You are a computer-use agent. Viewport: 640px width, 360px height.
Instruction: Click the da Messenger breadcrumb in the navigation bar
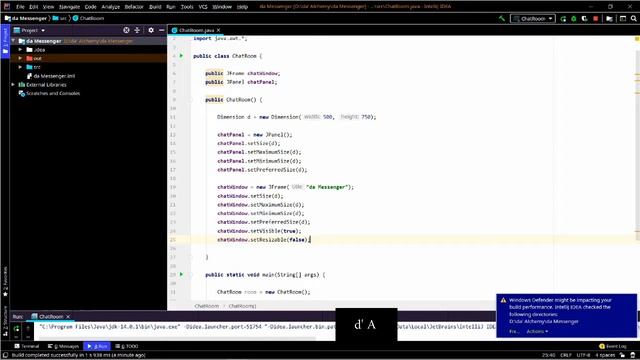click(27, 18)
